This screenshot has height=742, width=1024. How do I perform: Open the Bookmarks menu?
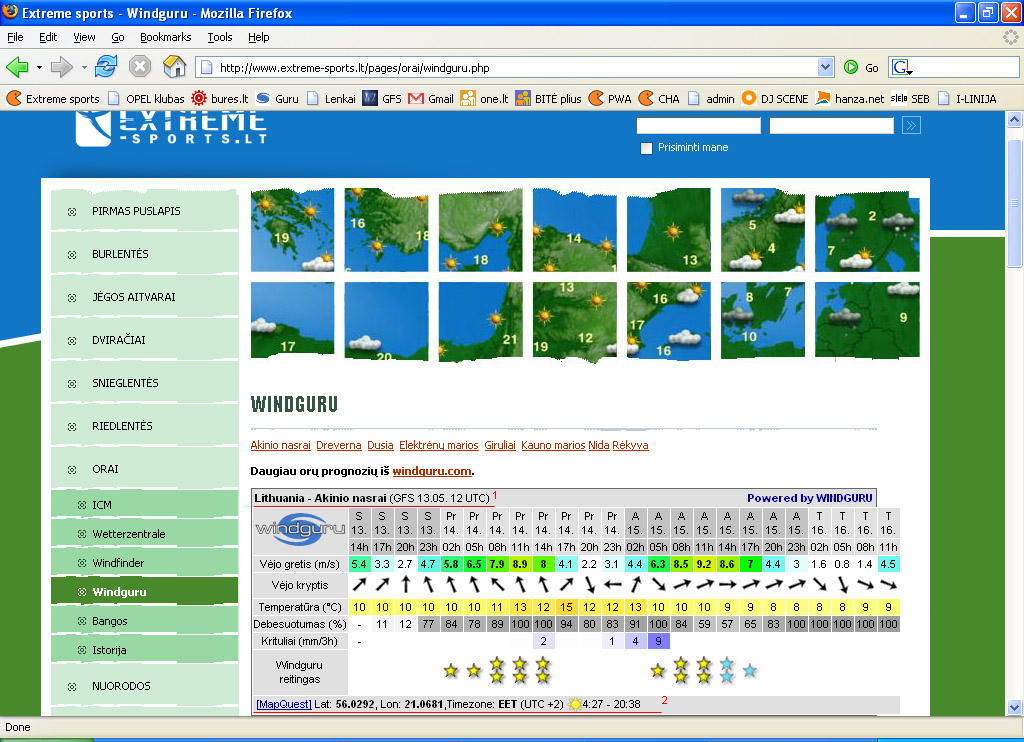(166, 37)
